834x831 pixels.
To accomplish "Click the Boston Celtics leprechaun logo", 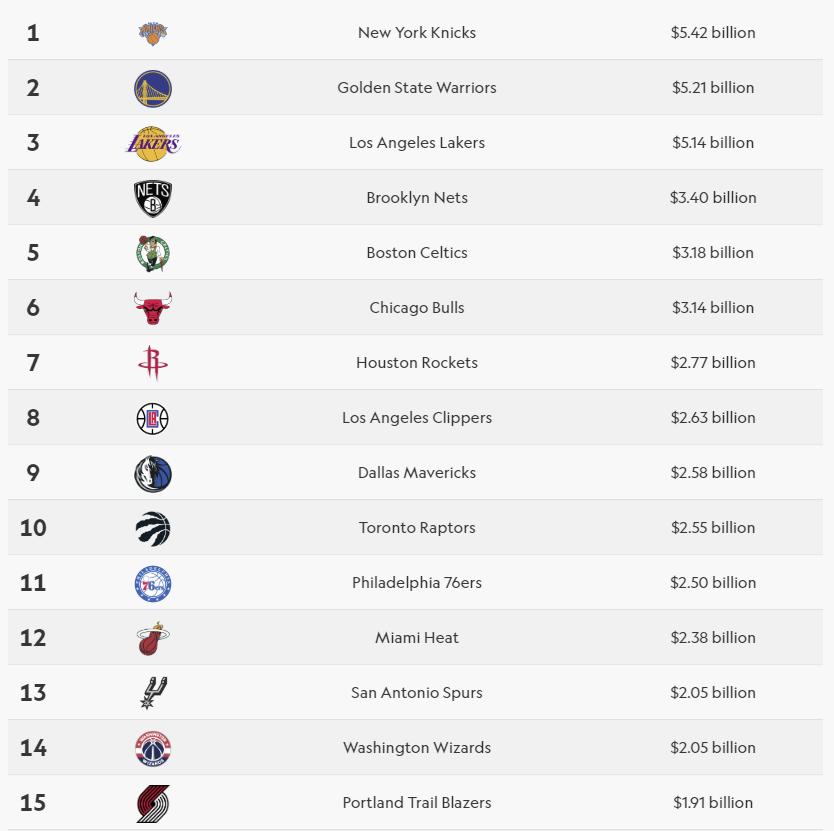I will (x=153, y=253).
